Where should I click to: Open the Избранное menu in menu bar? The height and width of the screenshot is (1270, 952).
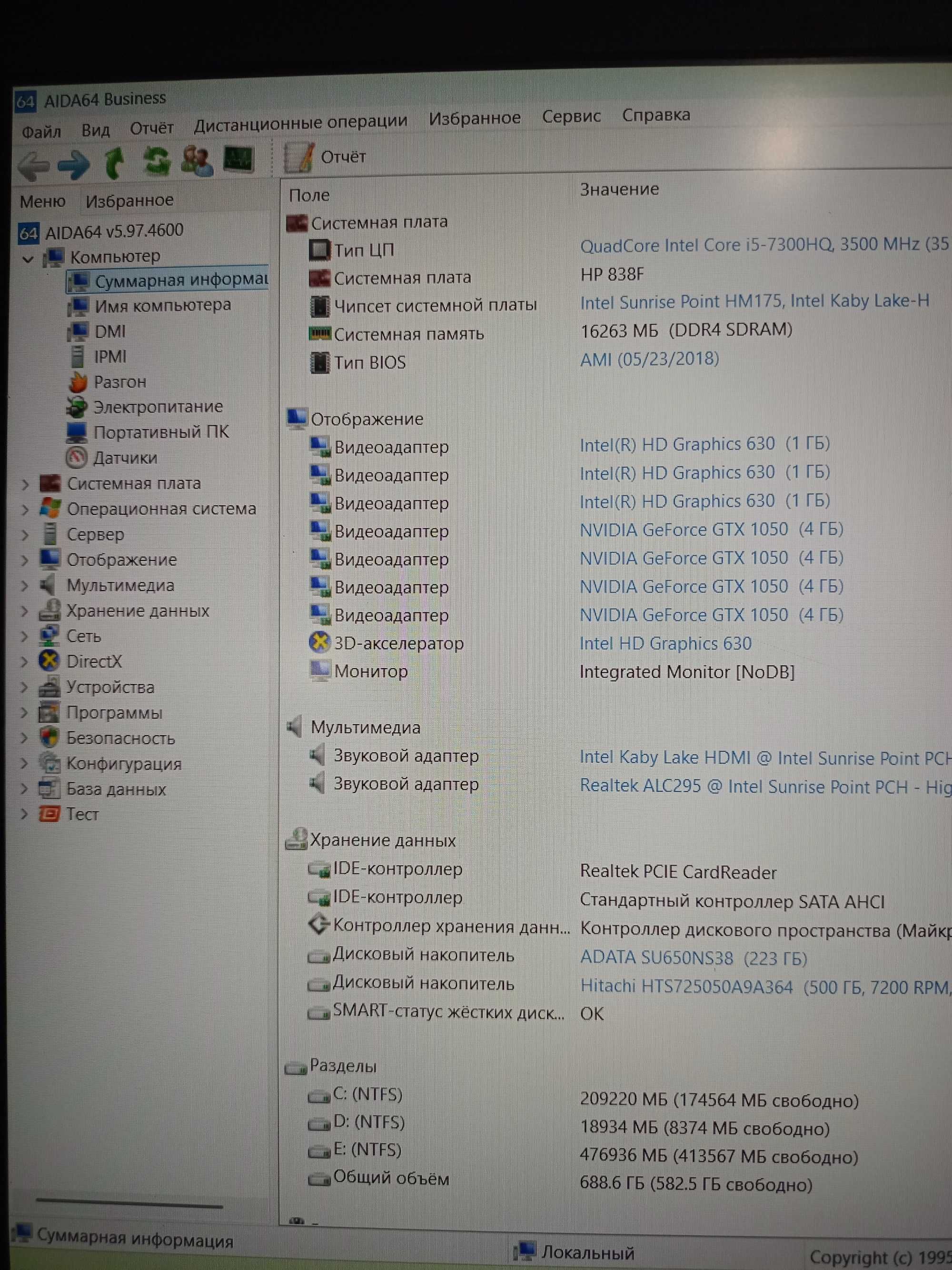coord(475,118)
